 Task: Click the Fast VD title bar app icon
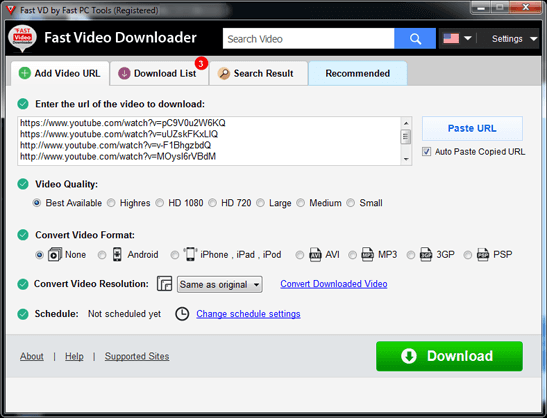(10, 10)
